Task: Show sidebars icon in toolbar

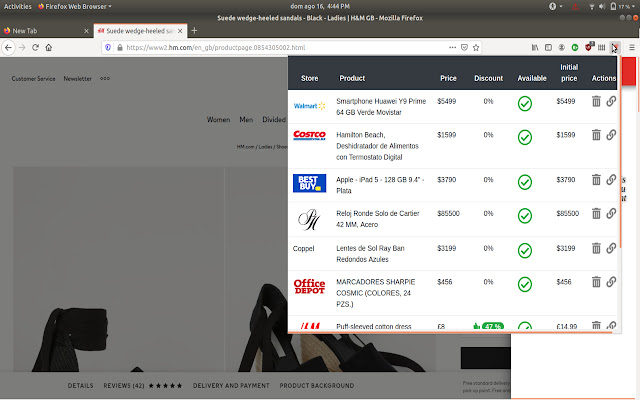Action: click(548, 47)
